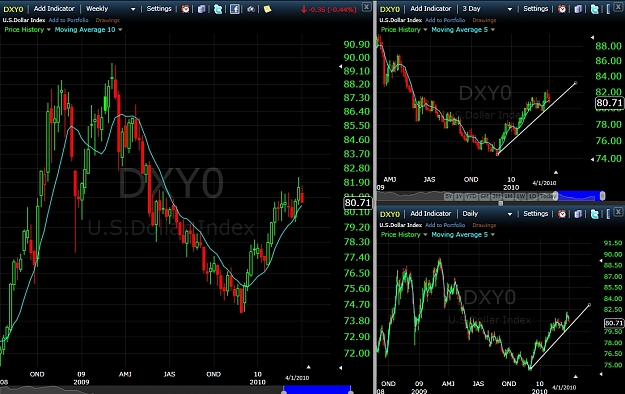625x394 pixels.
Task: Click the DXY0 ticker symbol in Daily chart header
Action: pyautogui.click(x=390, y=214)
